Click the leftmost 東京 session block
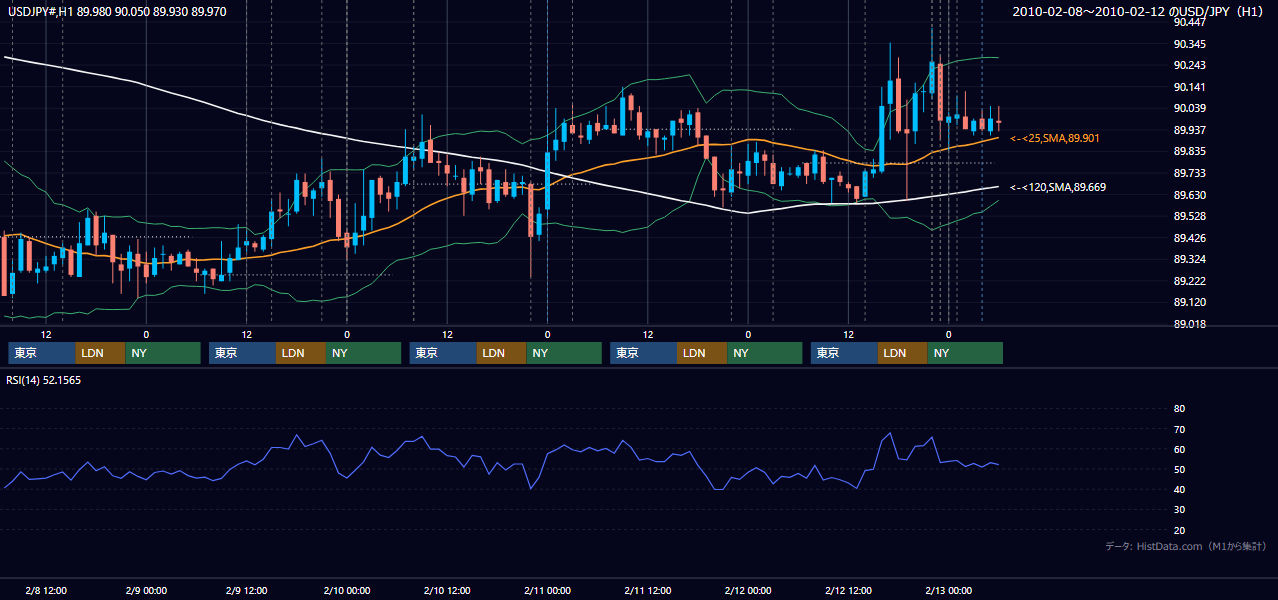1278x600 pixels. pyautogui.click(x=42, y=353)
